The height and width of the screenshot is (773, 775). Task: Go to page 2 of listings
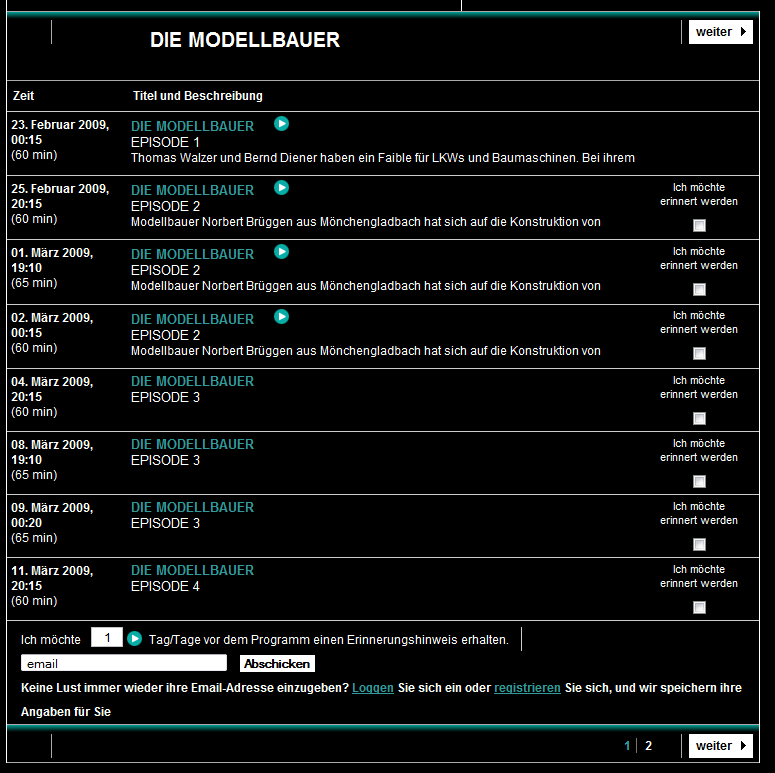[x=648, y=746]
